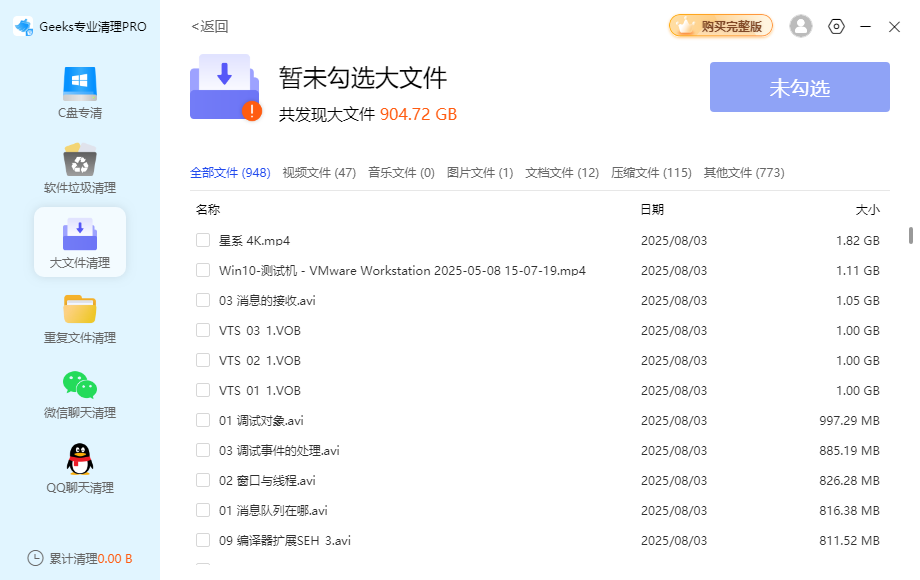Click size value 1.05 GB
The width and height of the screenshot is (920, 580).
[x=858, y=300]
